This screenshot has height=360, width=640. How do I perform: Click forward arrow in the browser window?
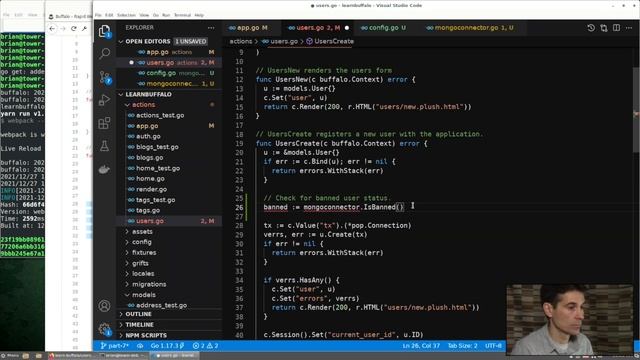(x=62, y=29)
